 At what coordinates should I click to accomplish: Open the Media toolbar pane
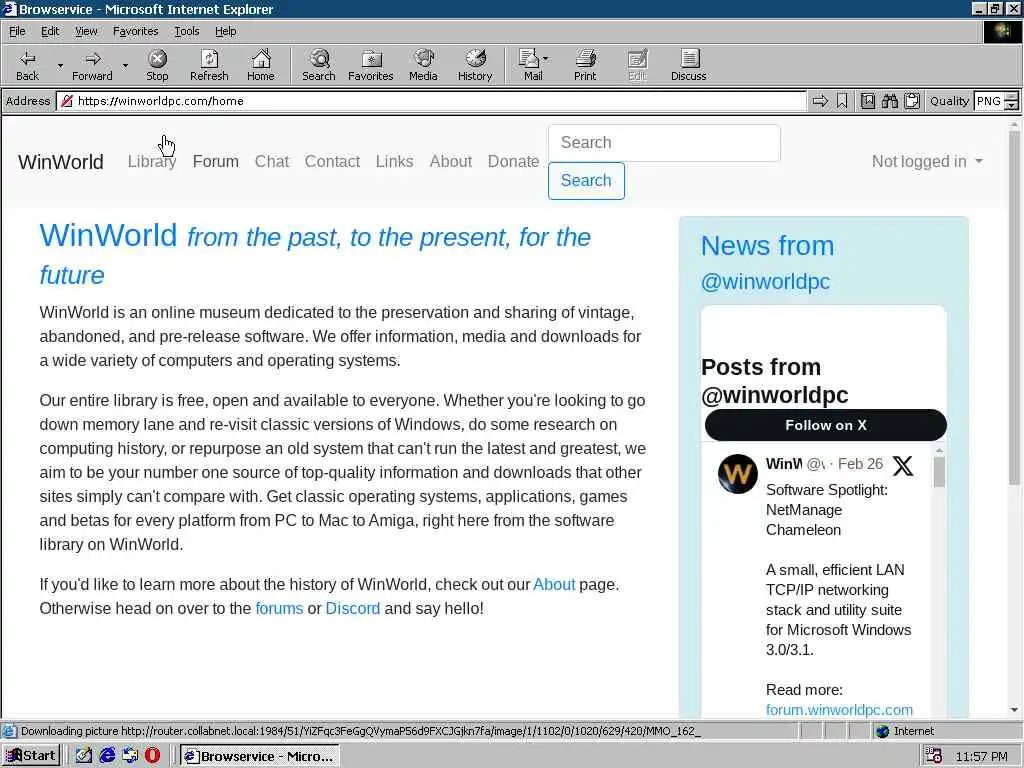coord(423,65)
